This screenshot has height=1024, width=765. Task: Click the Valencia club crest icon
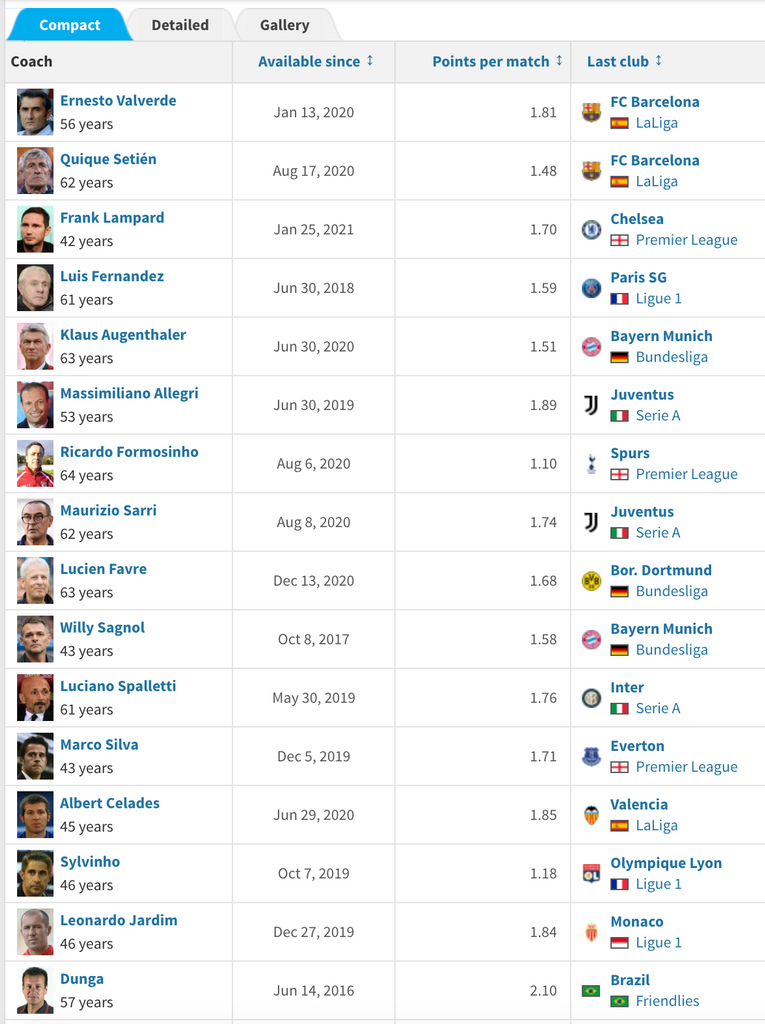pos(591,815)
